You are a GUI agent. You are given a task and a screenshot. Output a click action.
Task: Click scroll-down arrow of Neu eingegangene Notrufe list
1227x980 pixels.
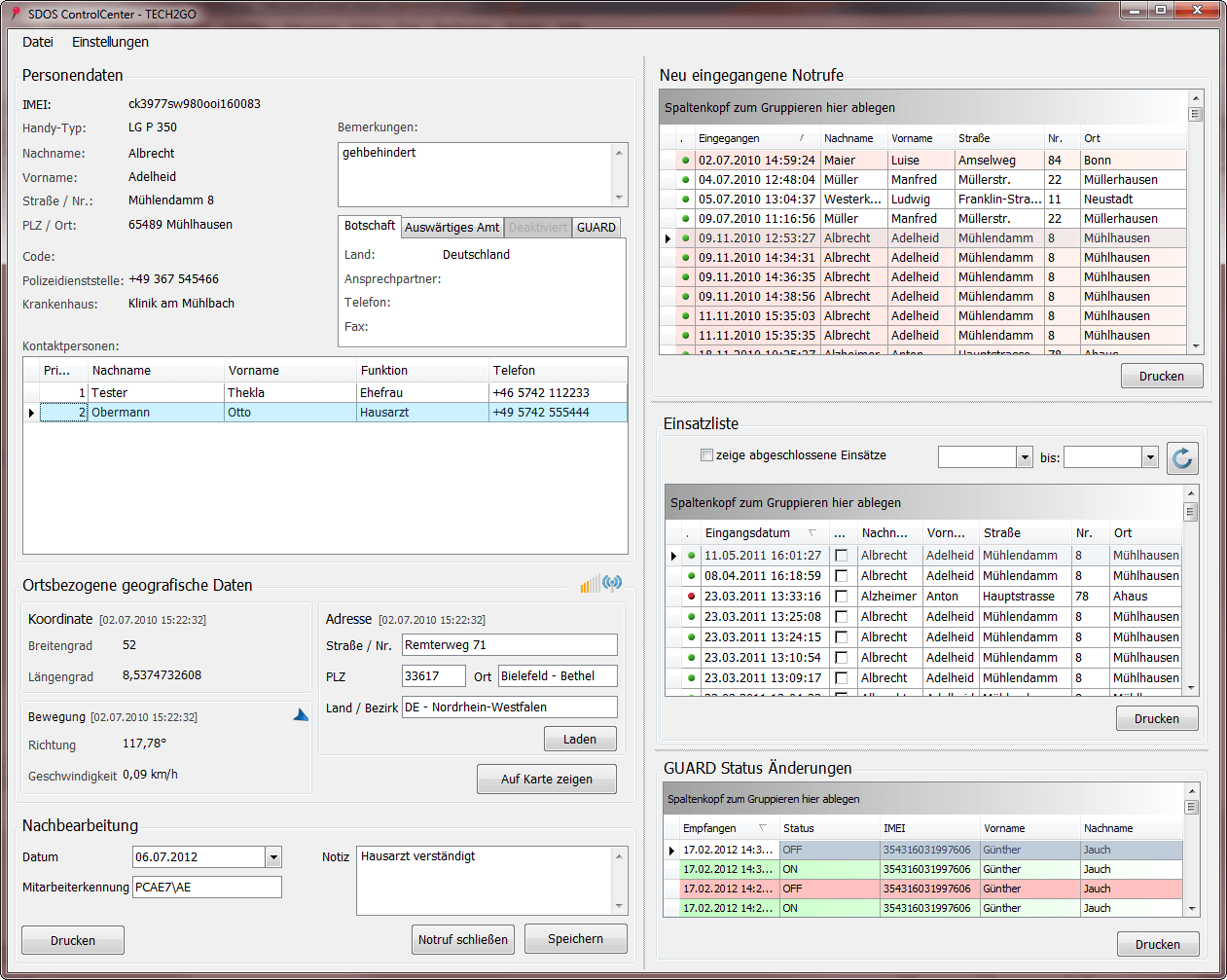(1196, 345)
